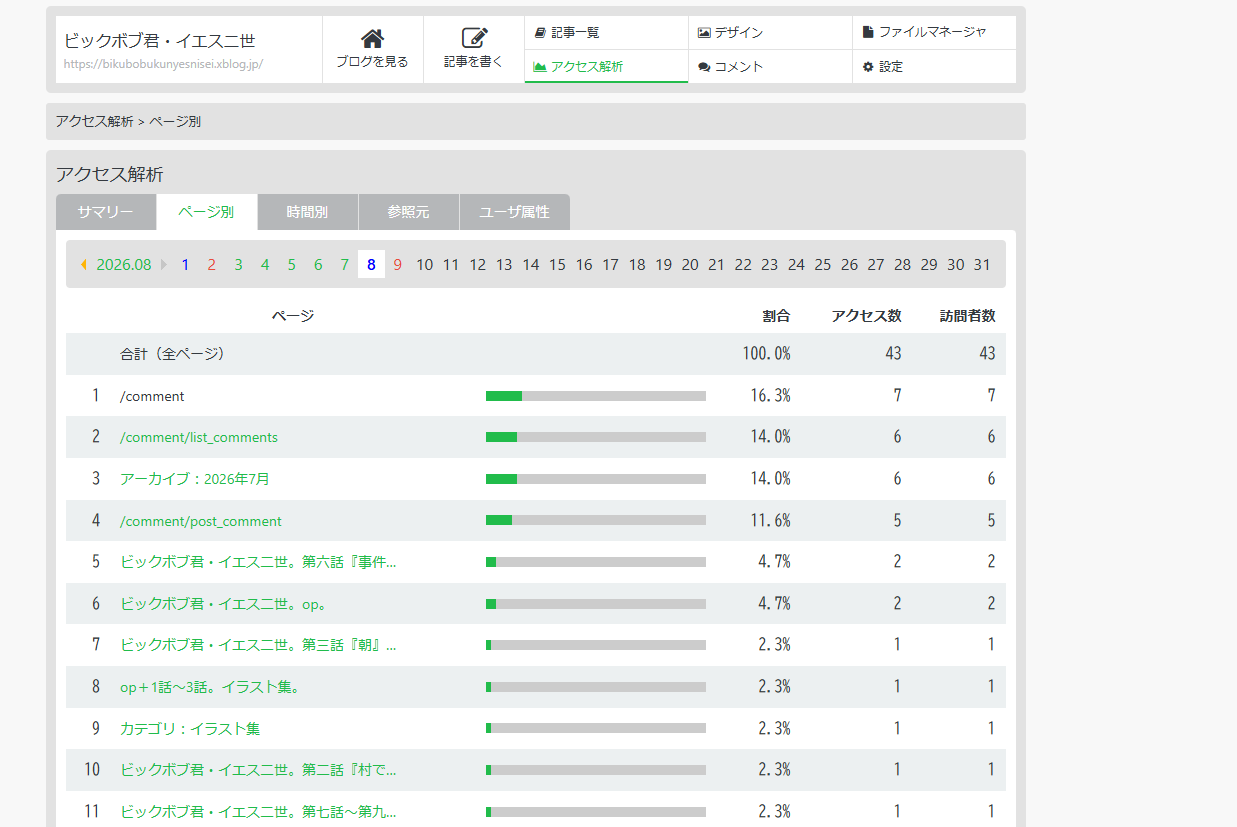Open the コメント menu item

[x=770, y=67]
